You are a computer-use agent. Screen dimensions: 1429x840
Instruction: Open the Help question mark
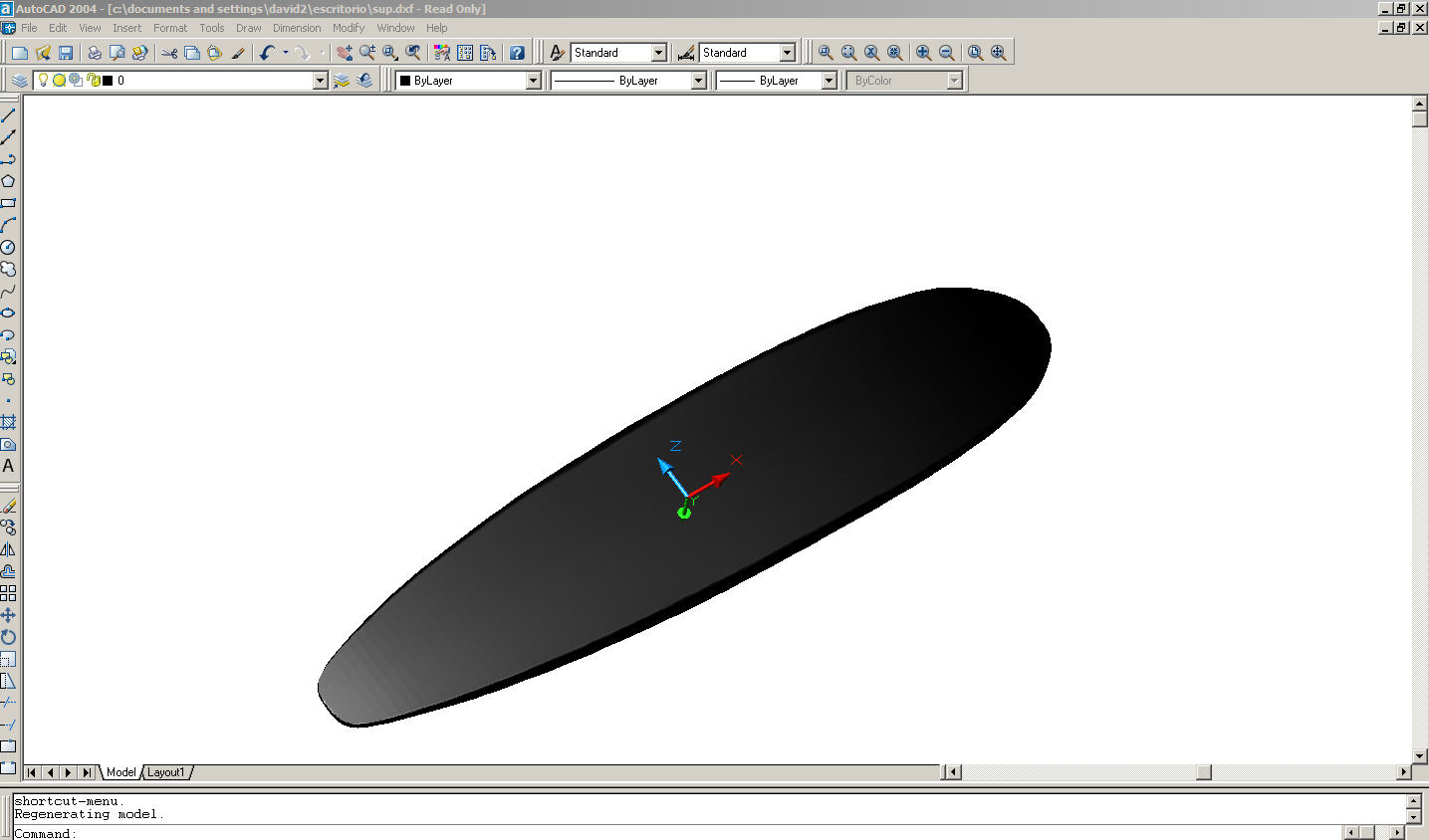click(517, 53)
